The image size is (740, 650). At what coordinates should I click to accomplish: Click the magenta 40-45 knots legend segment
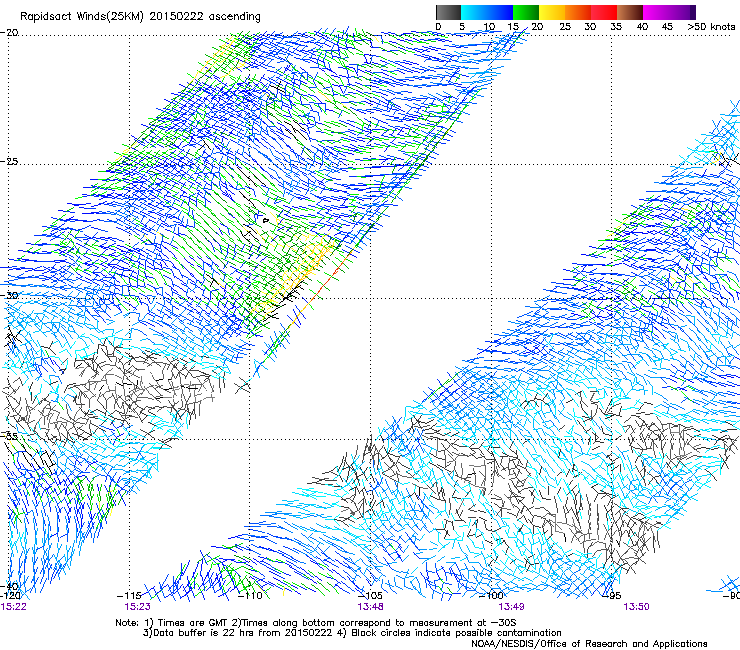coord(656,12)
